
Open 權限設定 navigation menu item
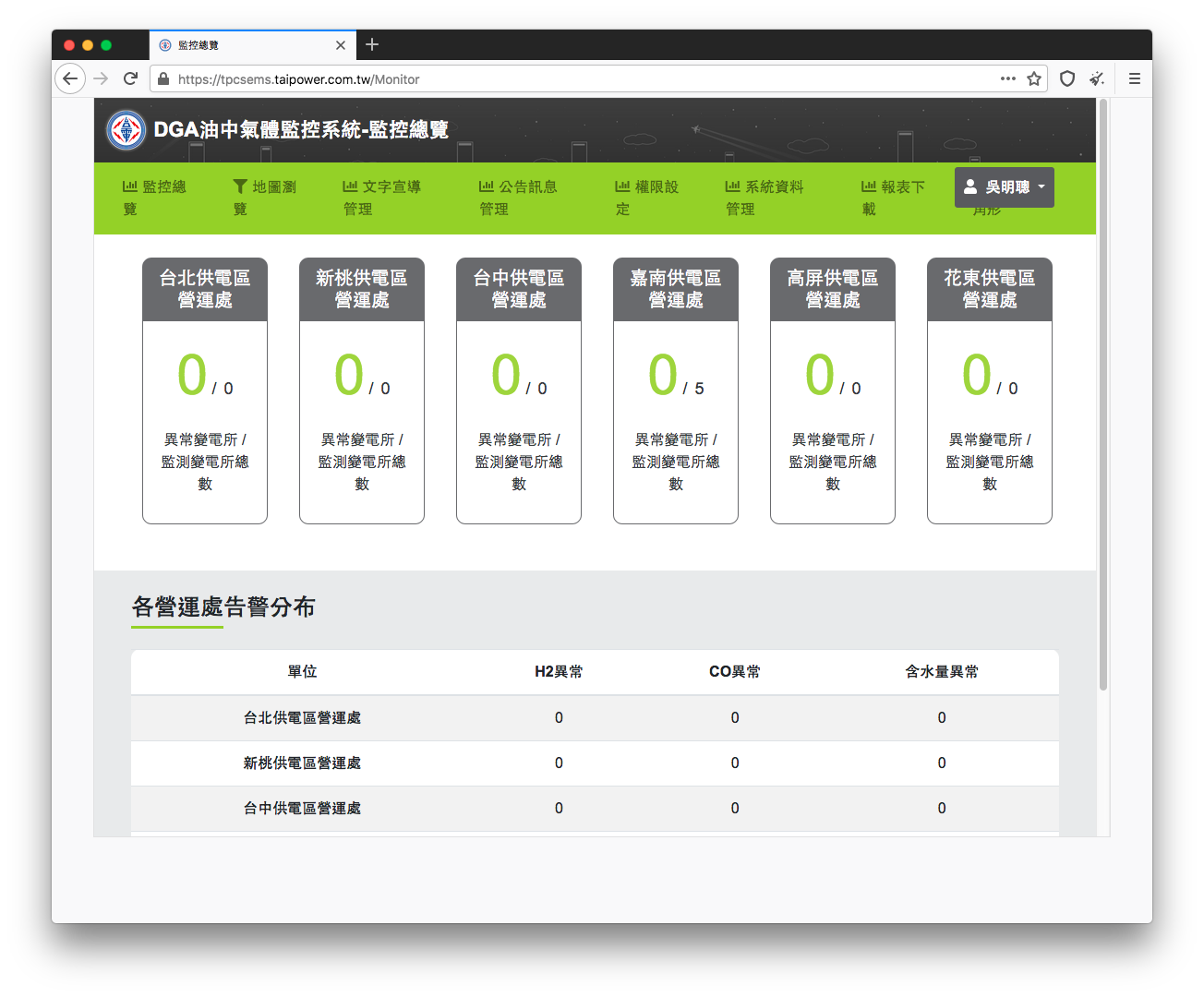pos(646,198)
